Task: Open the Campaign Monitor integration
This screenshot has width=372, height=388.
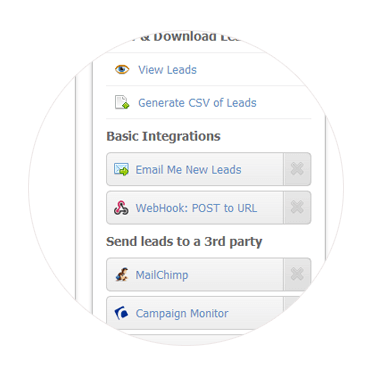Action: click(x=182, y=313)
